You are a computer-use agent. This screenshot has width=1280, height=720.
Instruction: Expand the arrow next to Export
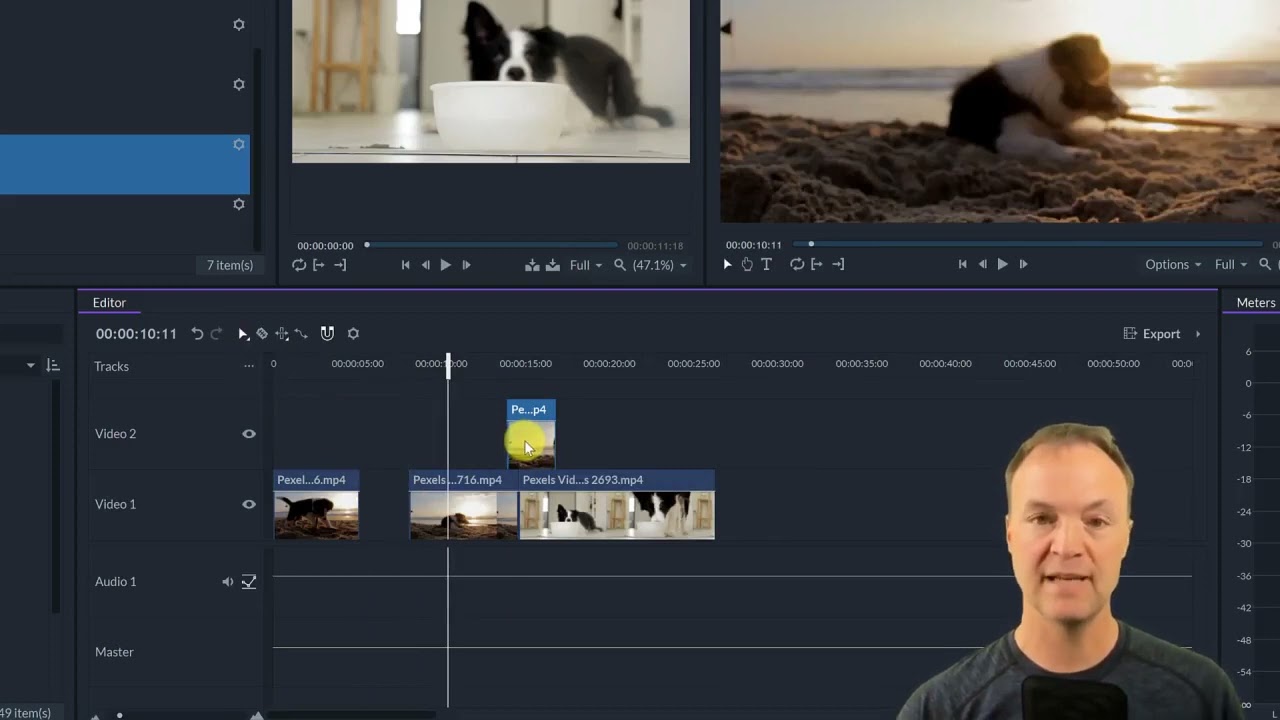click(1198, 334)
